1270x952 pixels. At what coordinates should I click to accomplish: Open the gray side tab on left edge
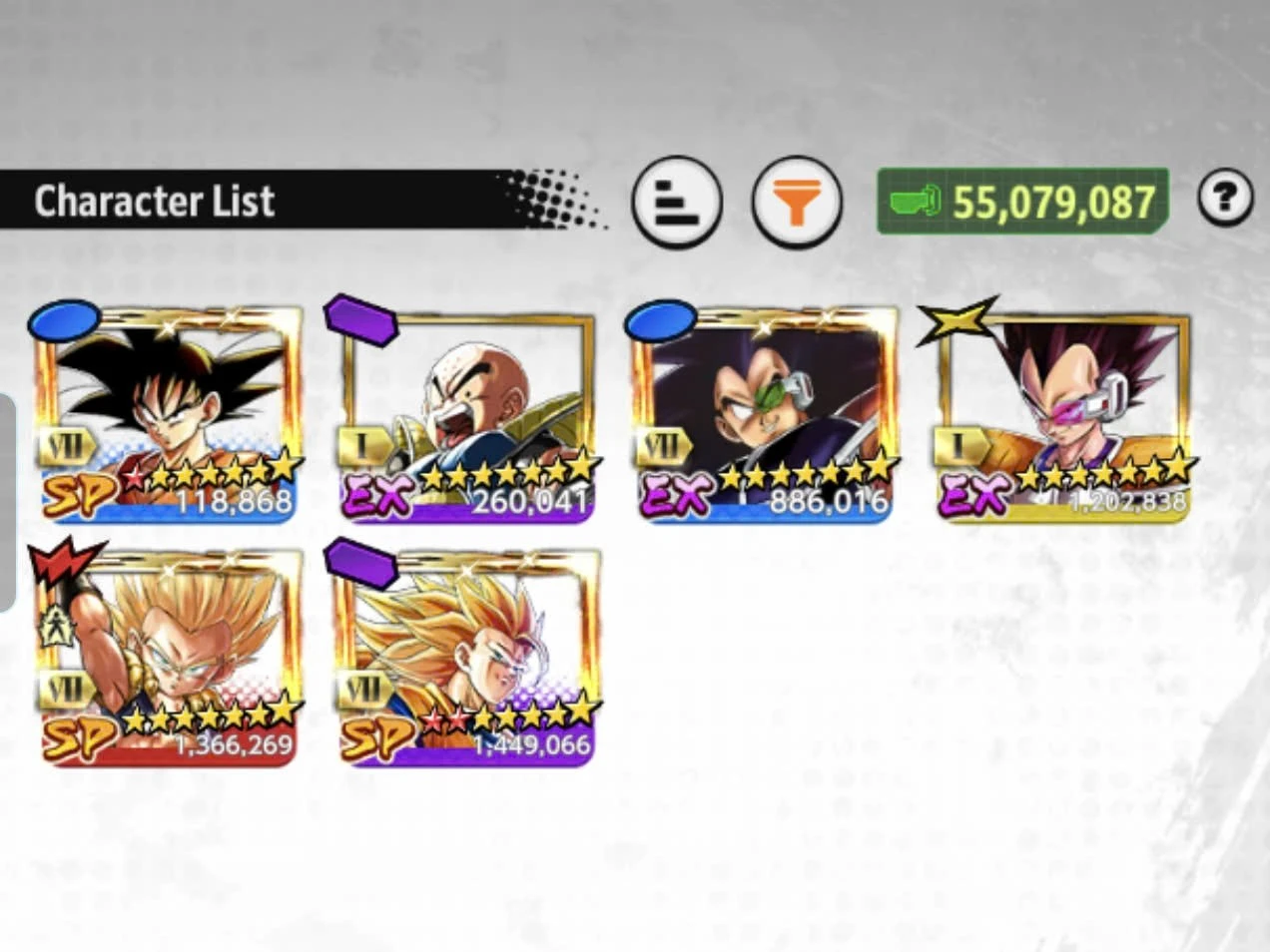7,503
